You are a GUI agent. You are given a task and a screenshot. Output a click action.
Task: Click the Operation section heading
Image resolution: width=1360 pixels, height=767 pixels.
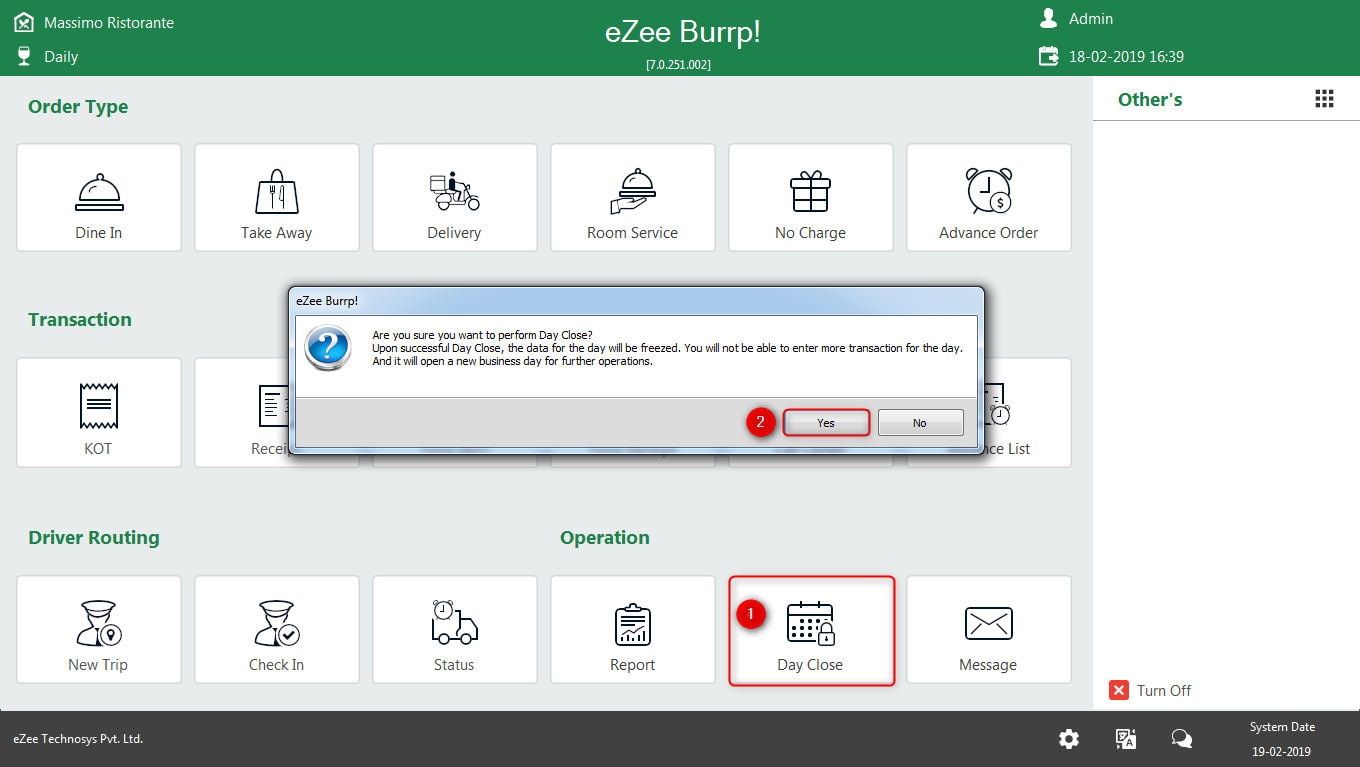coord(605,538)
